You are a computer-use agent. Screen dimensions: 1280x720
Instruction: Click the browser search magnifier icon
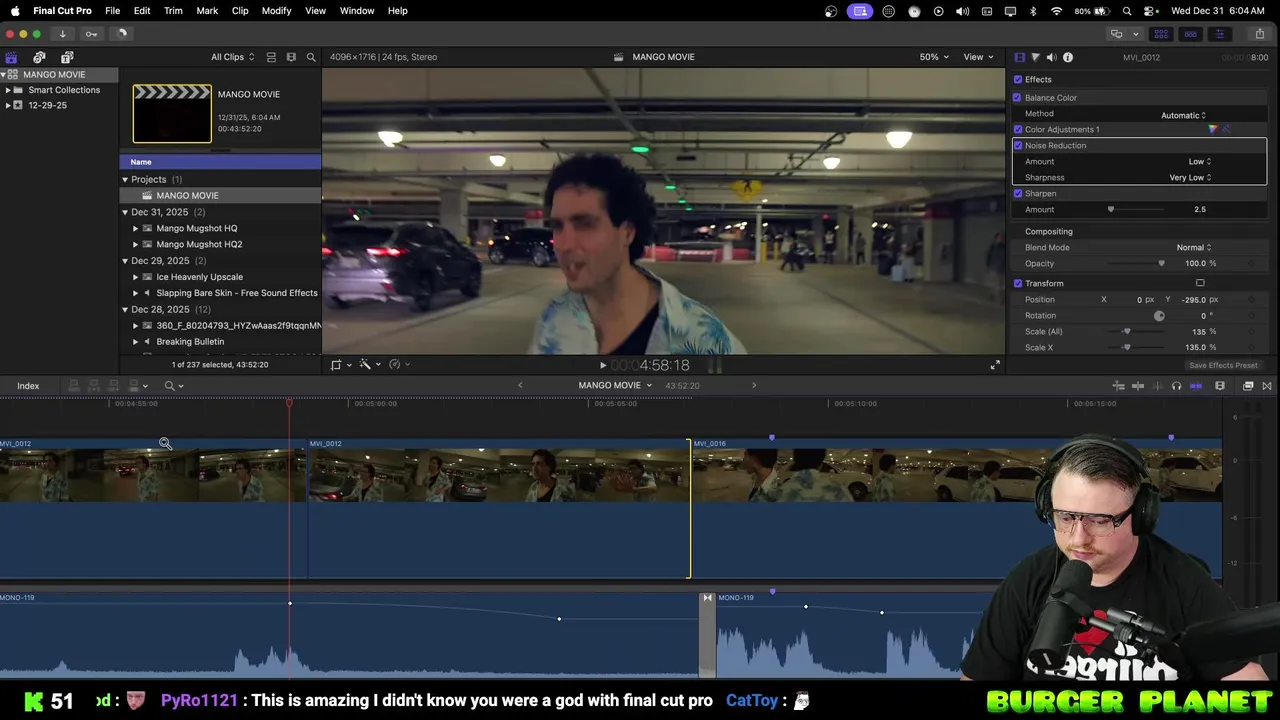[311, 57]
